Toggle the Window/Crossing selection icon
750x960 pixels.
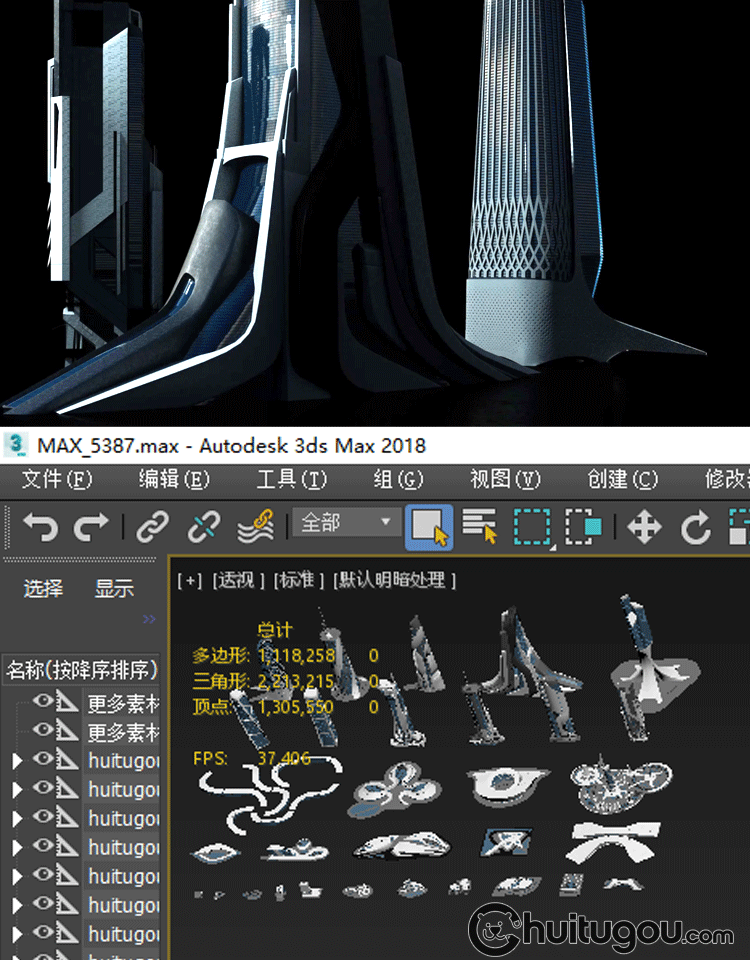click(x=583, y=526)
